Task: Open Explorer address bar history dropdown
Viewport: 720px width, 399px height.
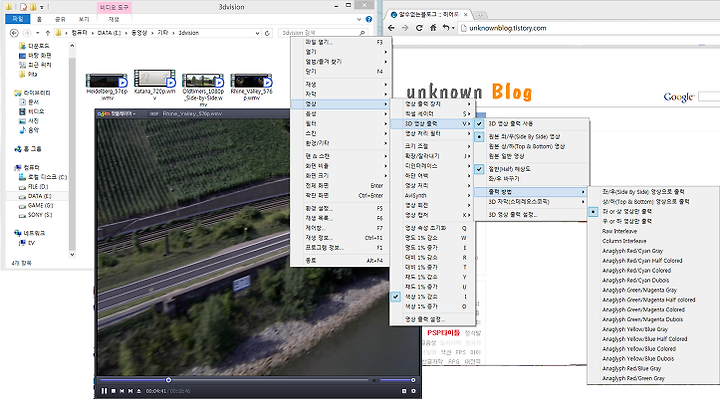Action: 257,33
